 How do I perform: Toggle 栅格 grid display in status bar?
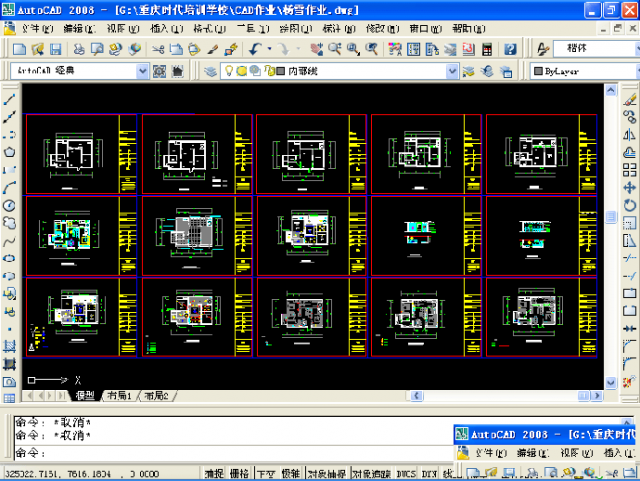pyautogui.click(x=240, y=473)
